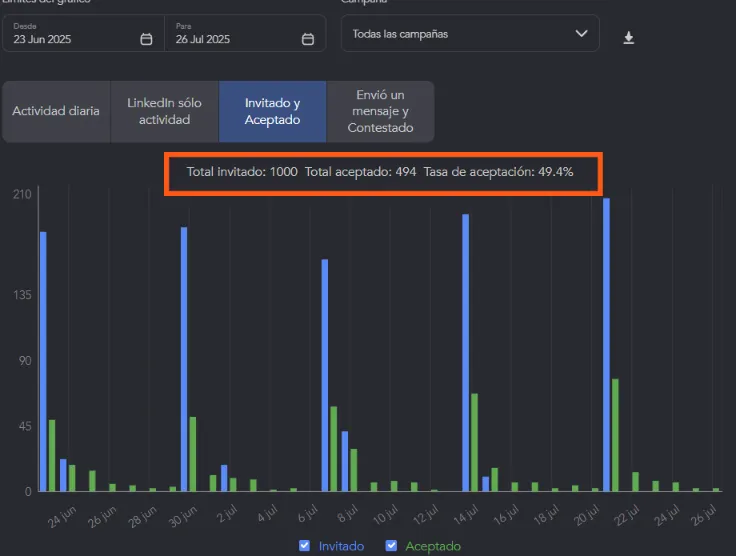This screenshot has height=556, width=736.
Task: Click Tasa de aceptación: 49.4% text
Action: [498, 172]
